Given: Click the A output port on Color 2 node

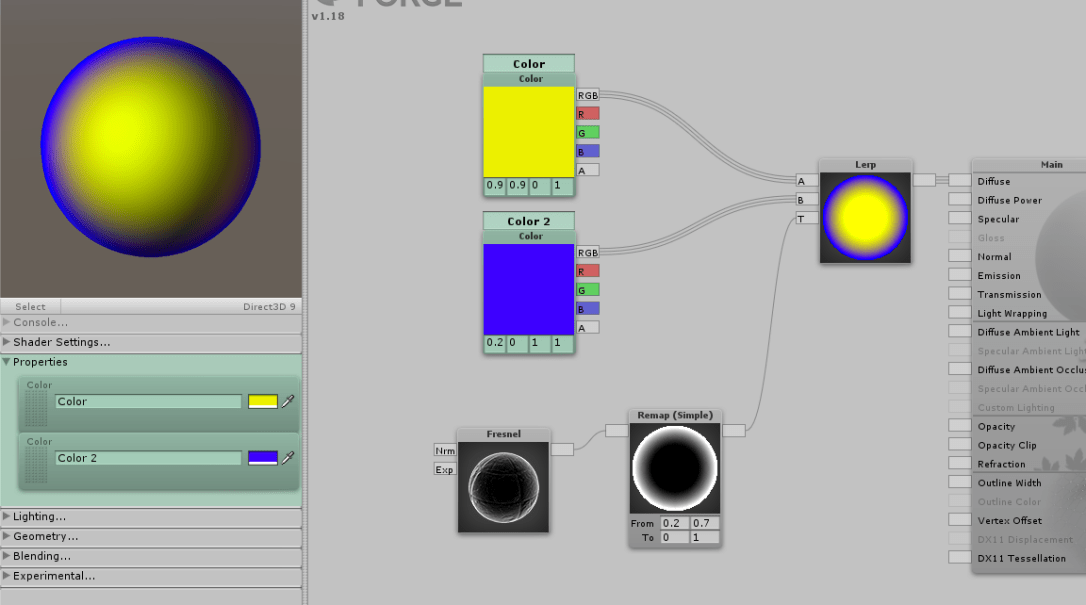Looking at the screenshot, I should [588, 326].
